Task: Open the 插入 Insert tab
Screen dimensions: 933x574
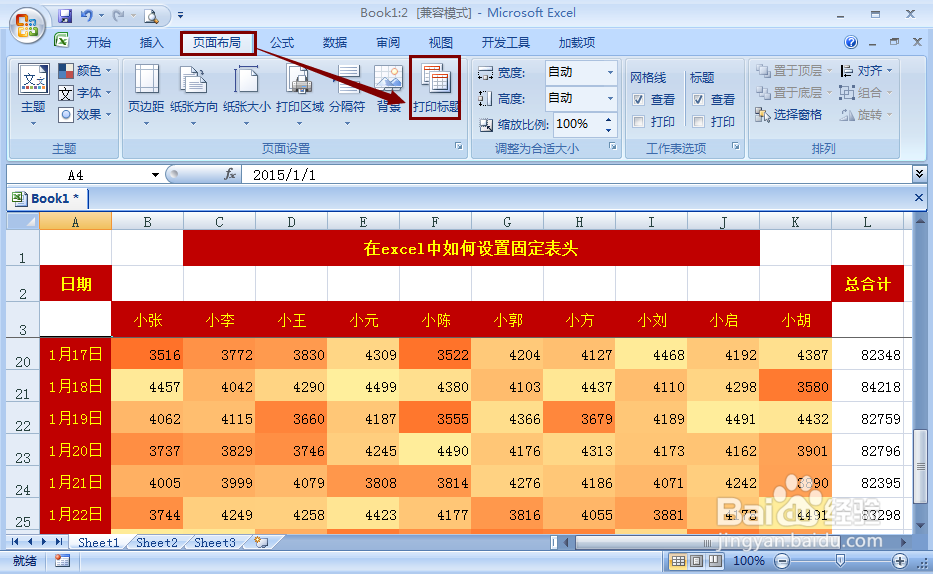Action: click(151, 42)
